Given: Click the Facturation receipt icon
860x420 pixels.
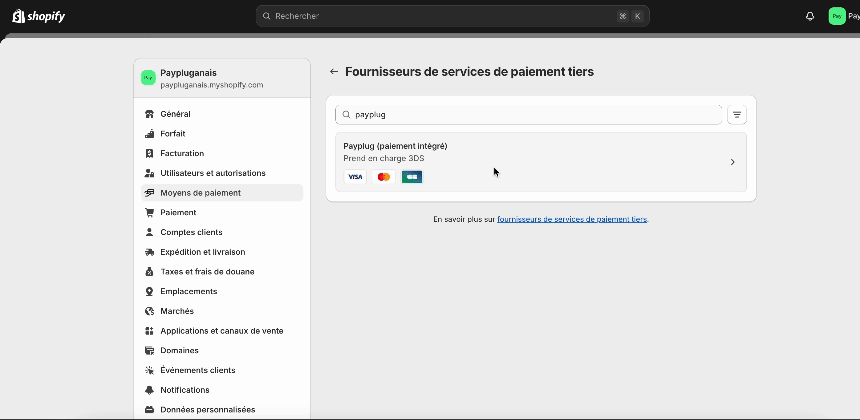Looking at the screenshot, I should [149, 154].
